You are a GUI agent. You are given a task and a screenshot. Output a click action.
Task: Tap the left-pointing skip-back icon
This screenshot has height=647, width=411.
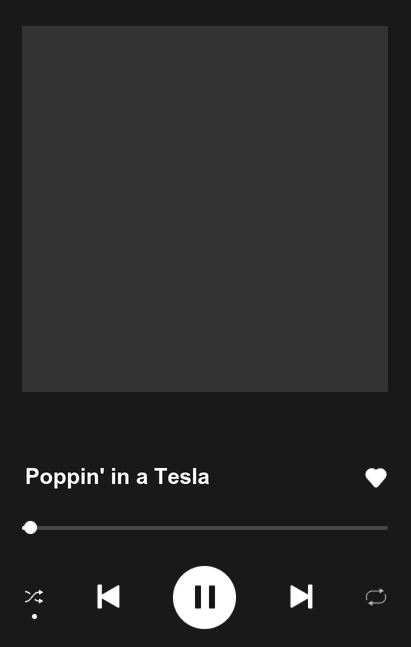tap(109, 597)
